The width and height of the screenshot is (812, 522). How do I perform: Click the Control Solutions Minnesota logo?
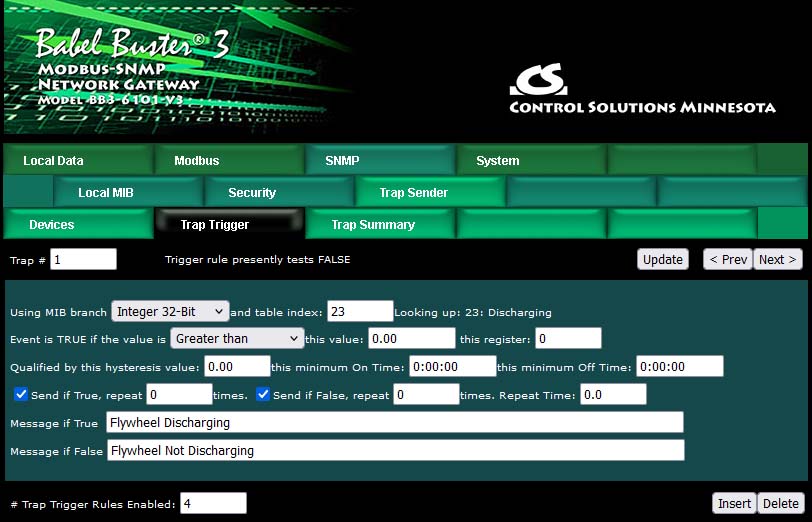(x=641, y=90)
